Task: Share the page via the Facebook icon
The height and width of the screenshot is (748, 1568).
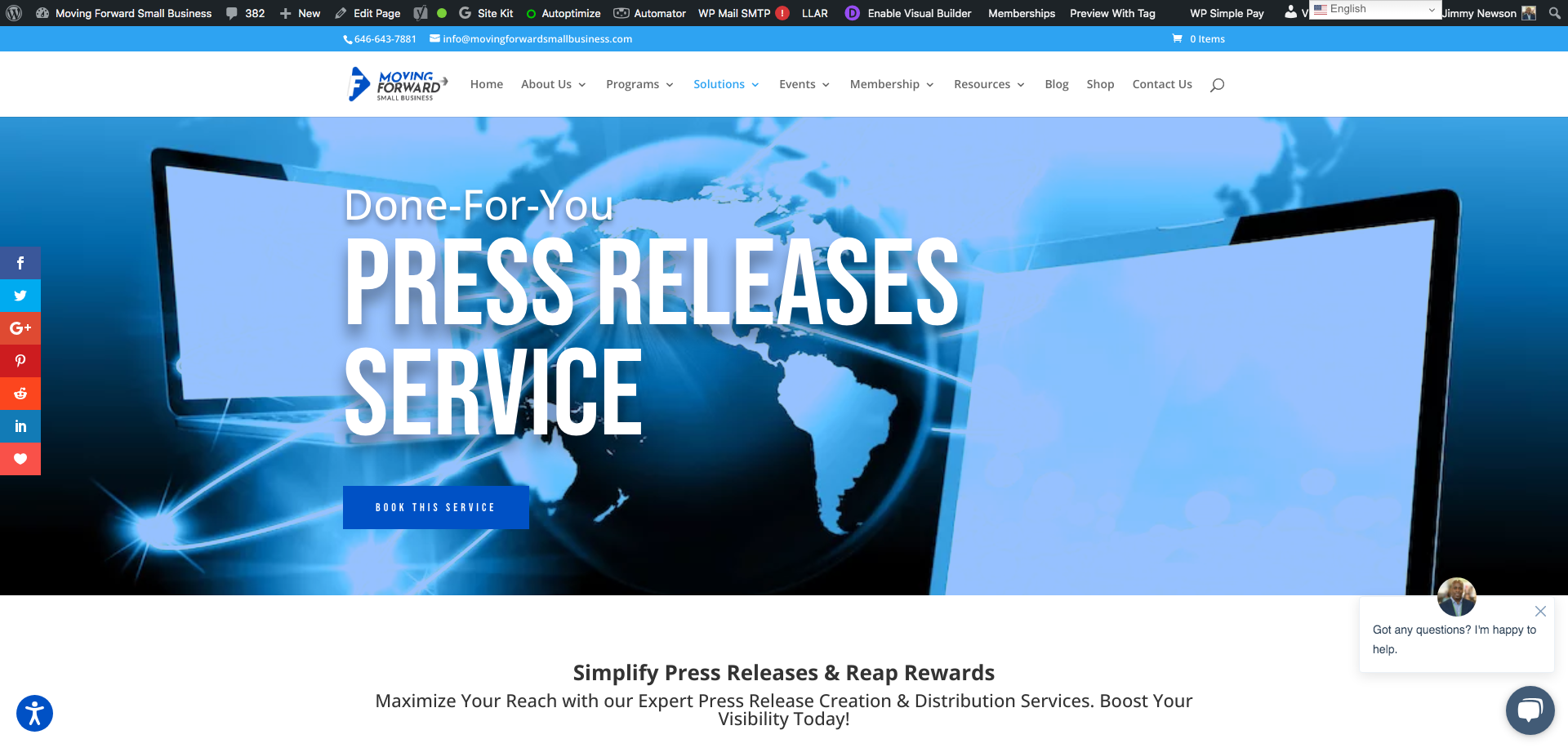Action: (x=20, y=262)
